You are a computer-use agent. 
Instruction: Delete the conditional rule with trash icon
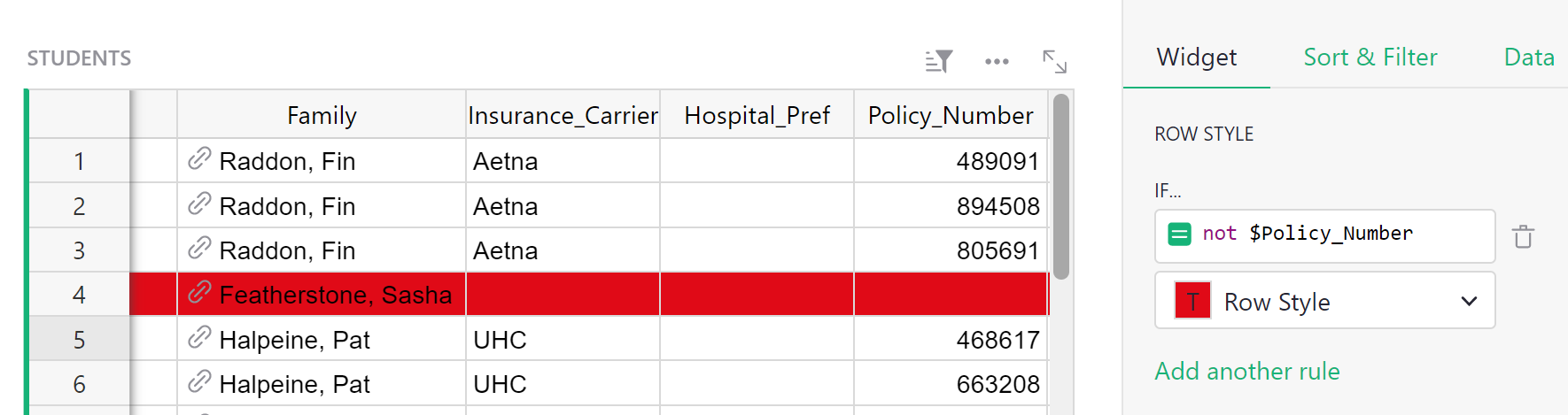[x=1523, y=236]
